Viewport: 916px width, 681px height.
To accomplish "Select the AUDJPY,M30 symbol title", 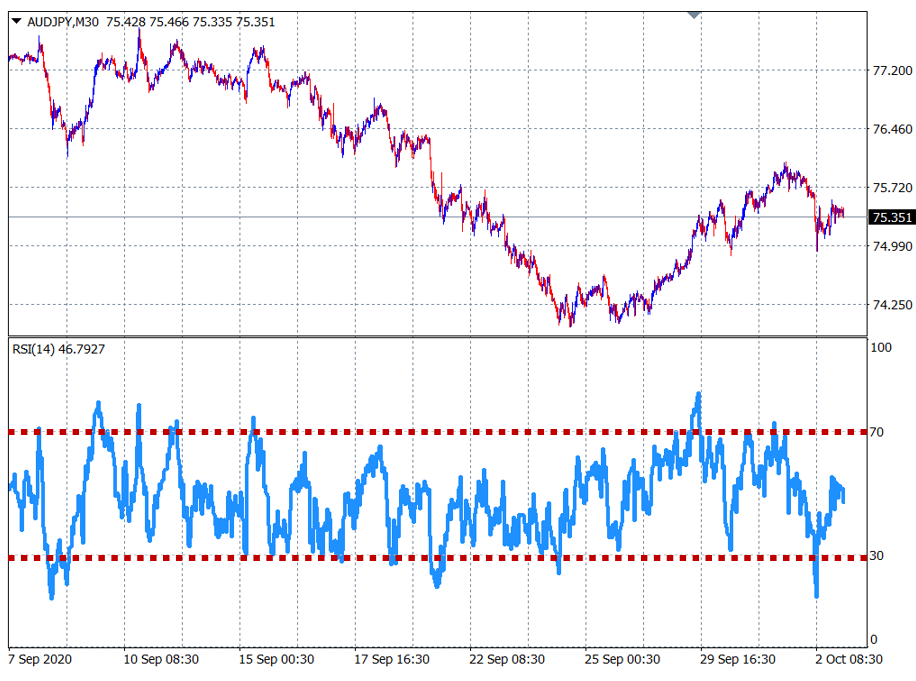I will [x=63, y=22].
